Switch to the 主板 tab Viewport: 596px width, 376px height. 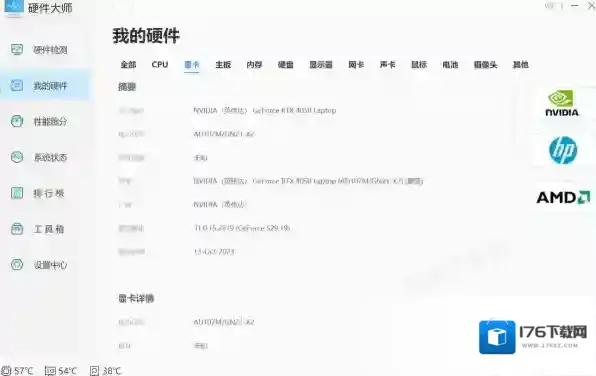coord(223,65)
